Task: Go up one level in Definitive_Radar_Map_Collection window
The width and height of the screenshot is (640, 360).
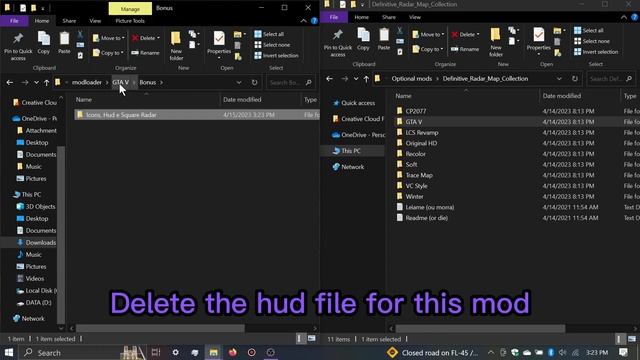Action: pyautogui.click(x=366, y=79)
